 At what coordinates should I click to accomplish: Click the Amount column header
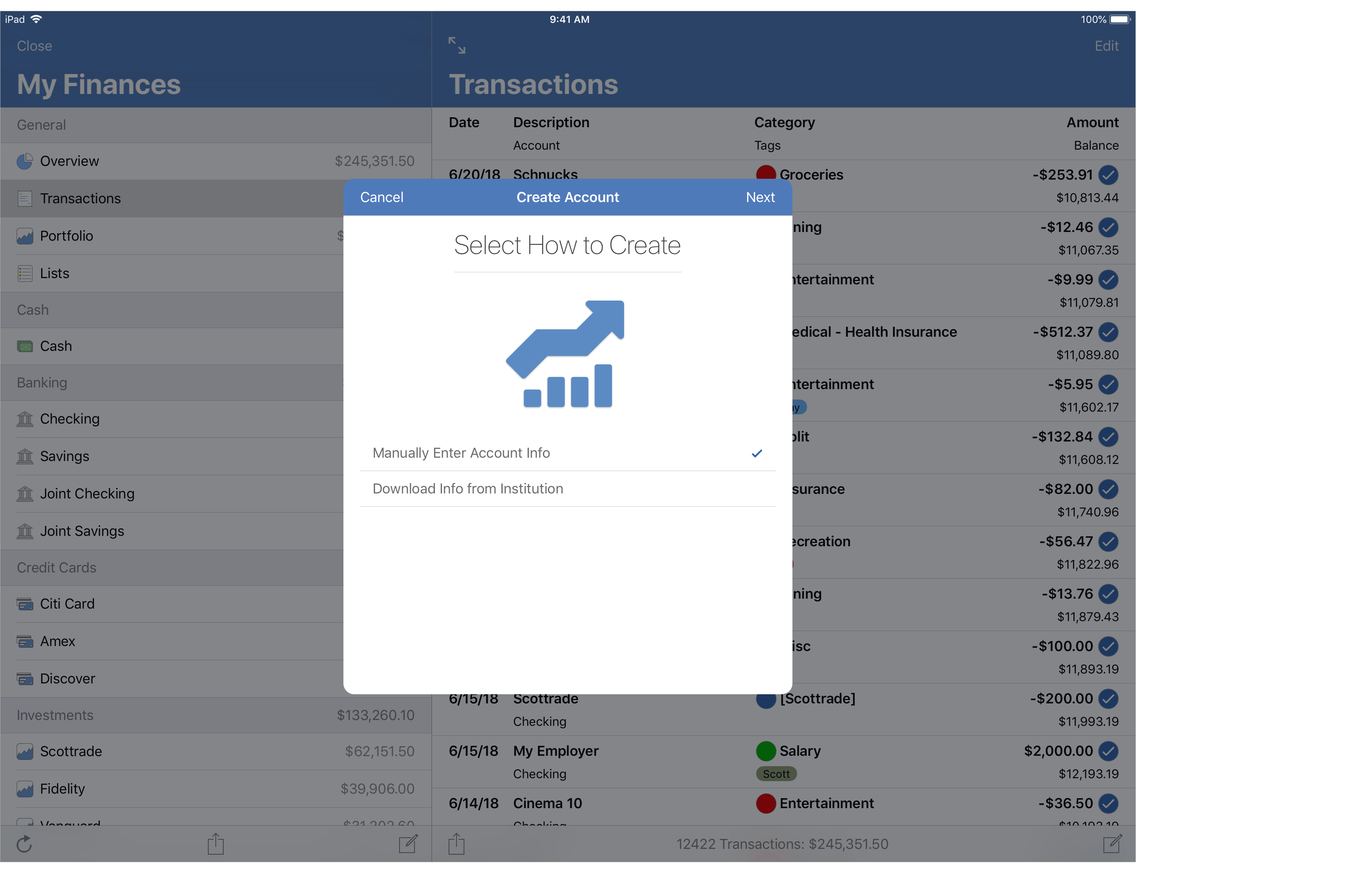1092,123
